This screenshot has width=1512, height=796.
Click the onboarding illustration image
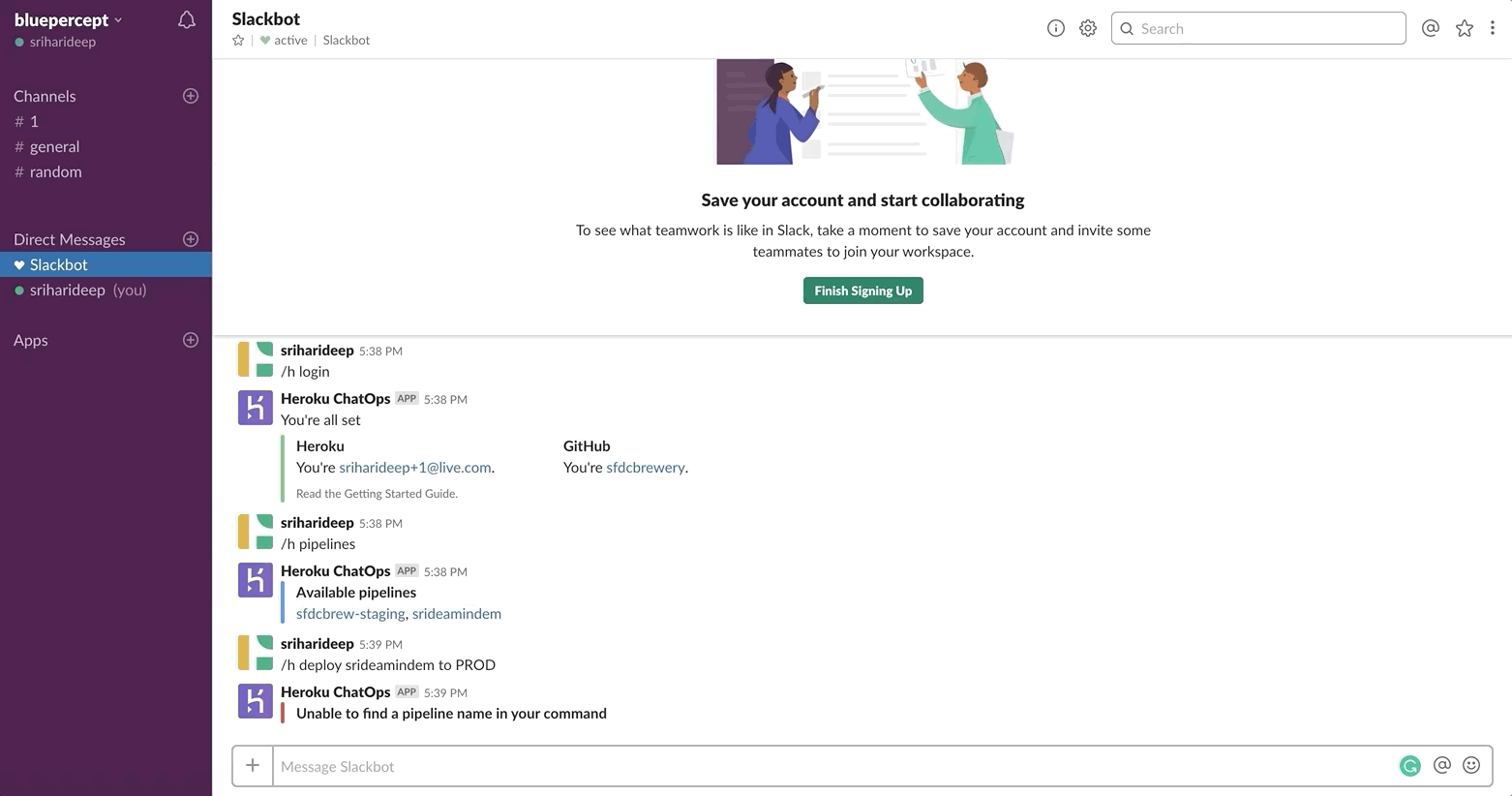[x=864, y=111]
